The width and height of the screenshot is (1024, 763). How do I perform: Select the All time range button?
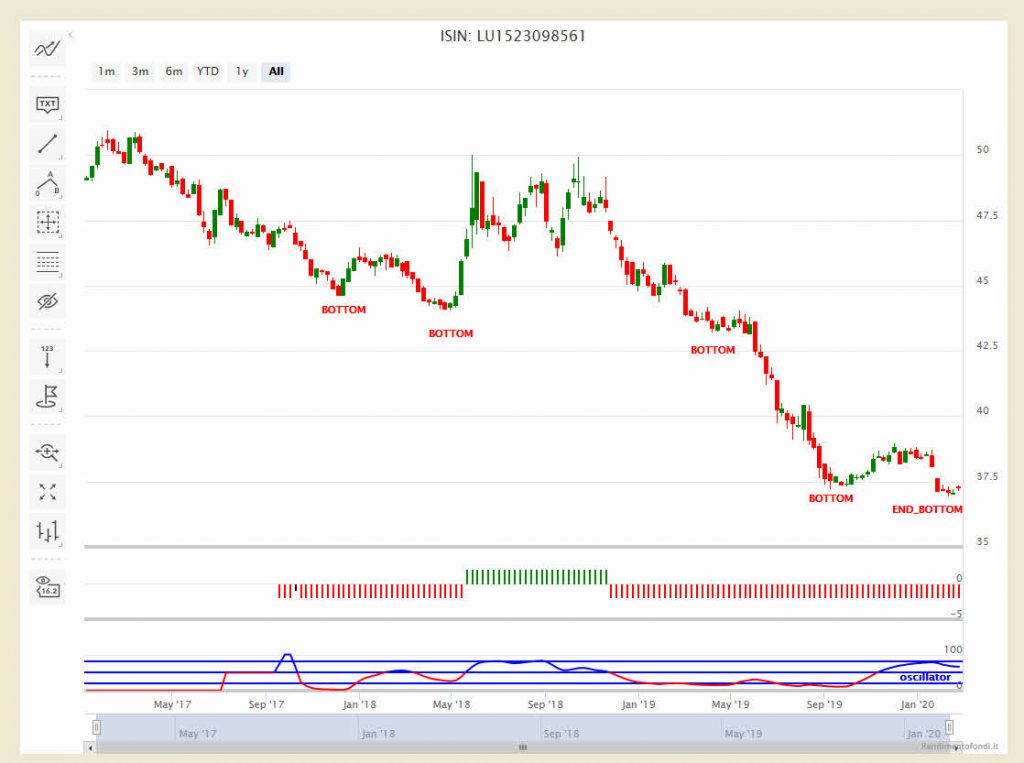pos(275,71)
